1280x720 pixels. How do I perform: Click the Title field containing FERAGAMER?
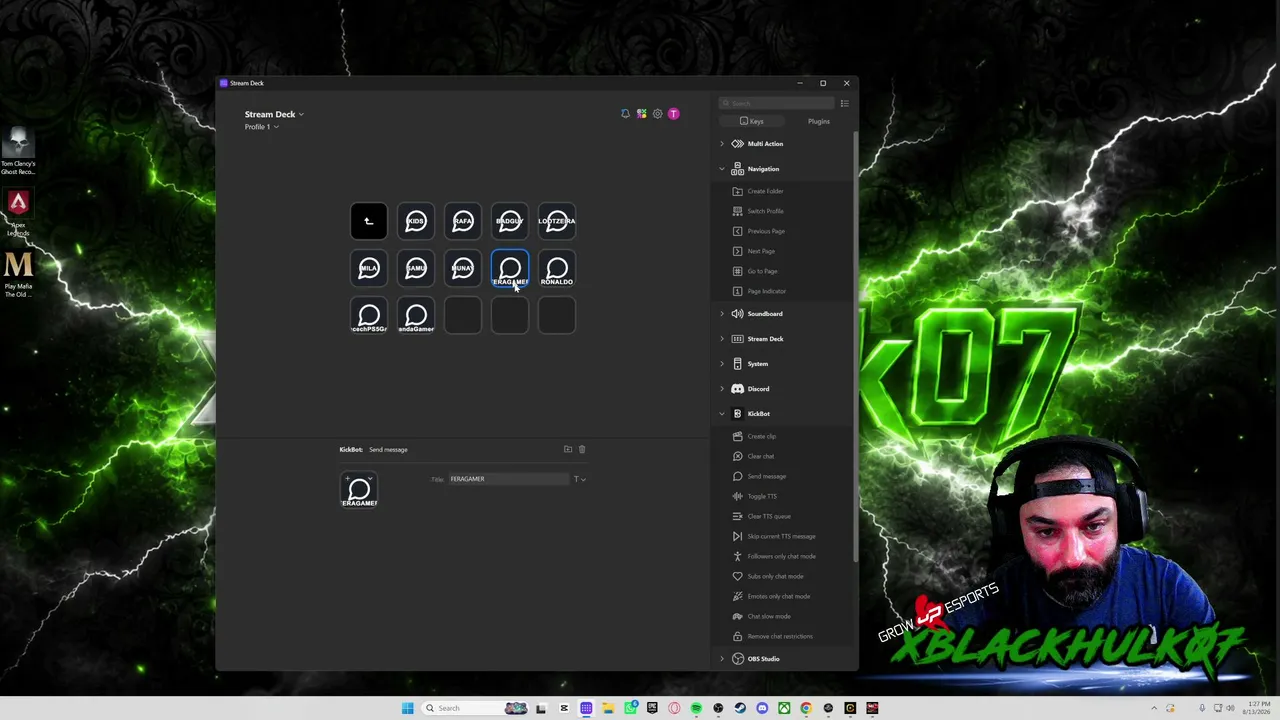509,479
